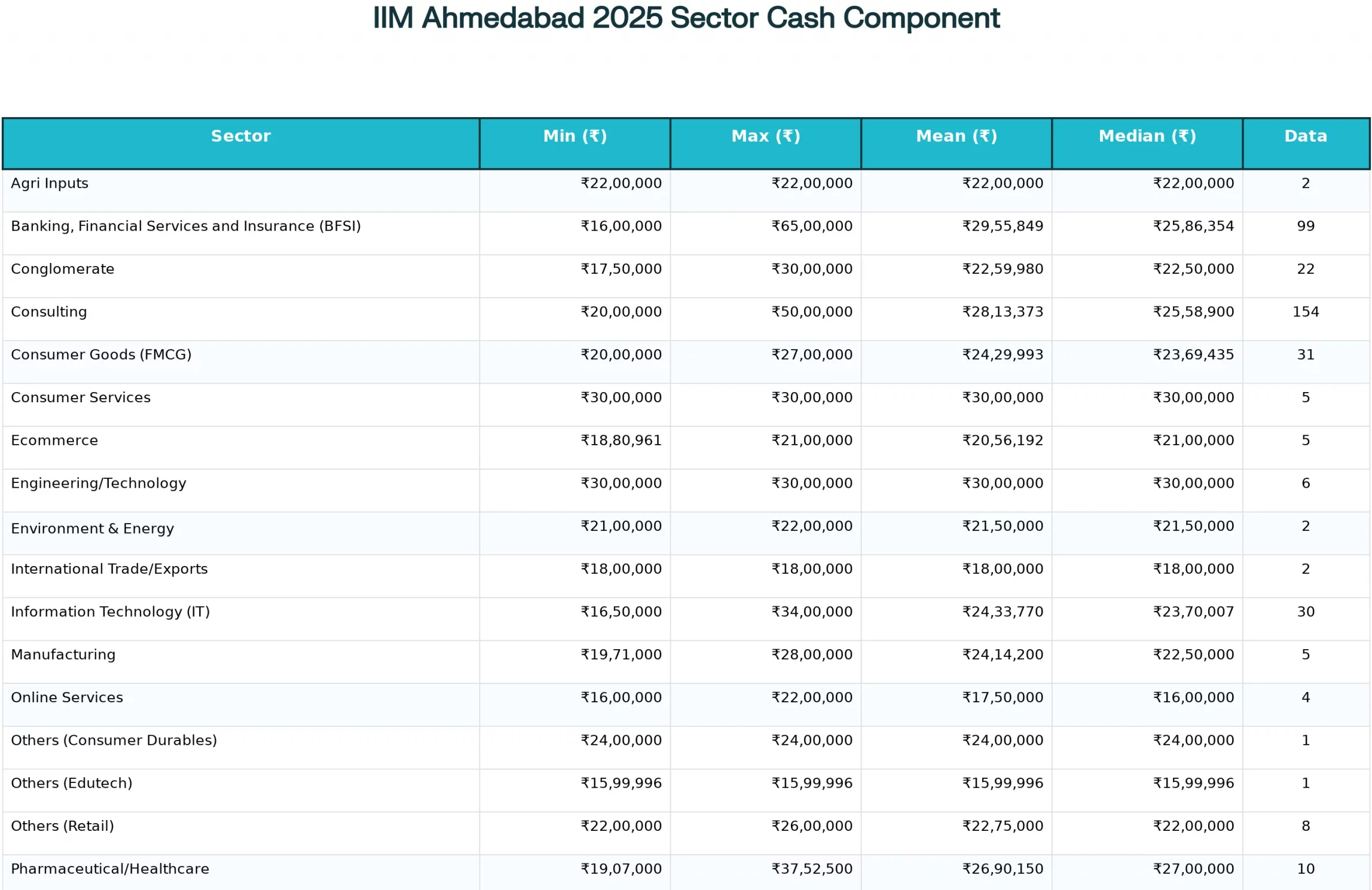Viewport: 1372px width, 890px height.
Task: Click the Median (₹) column header
Action: [x=1147, y=136]
